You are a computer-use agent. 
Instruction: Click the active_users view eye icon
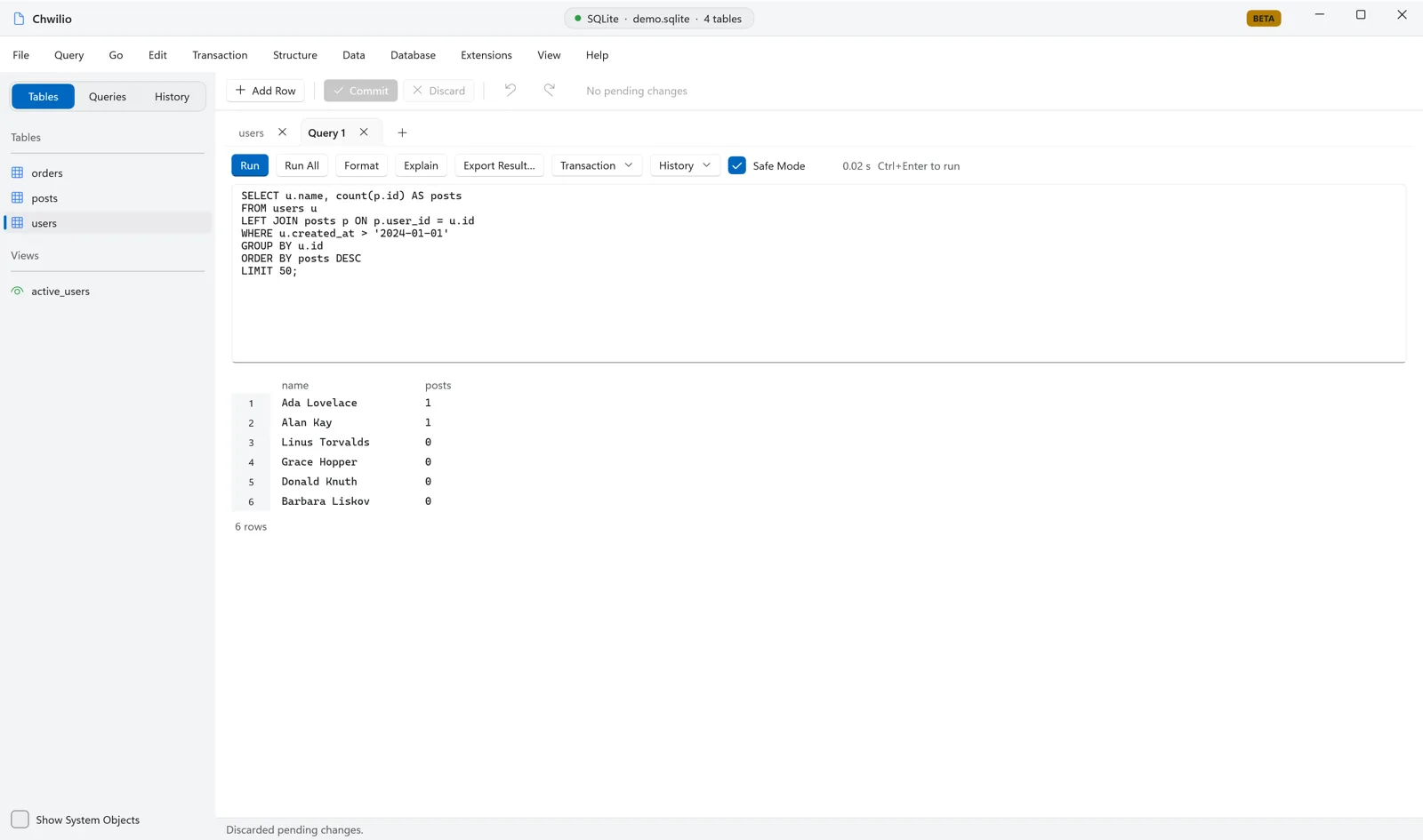pyautogui.click(x=17, y=291)
